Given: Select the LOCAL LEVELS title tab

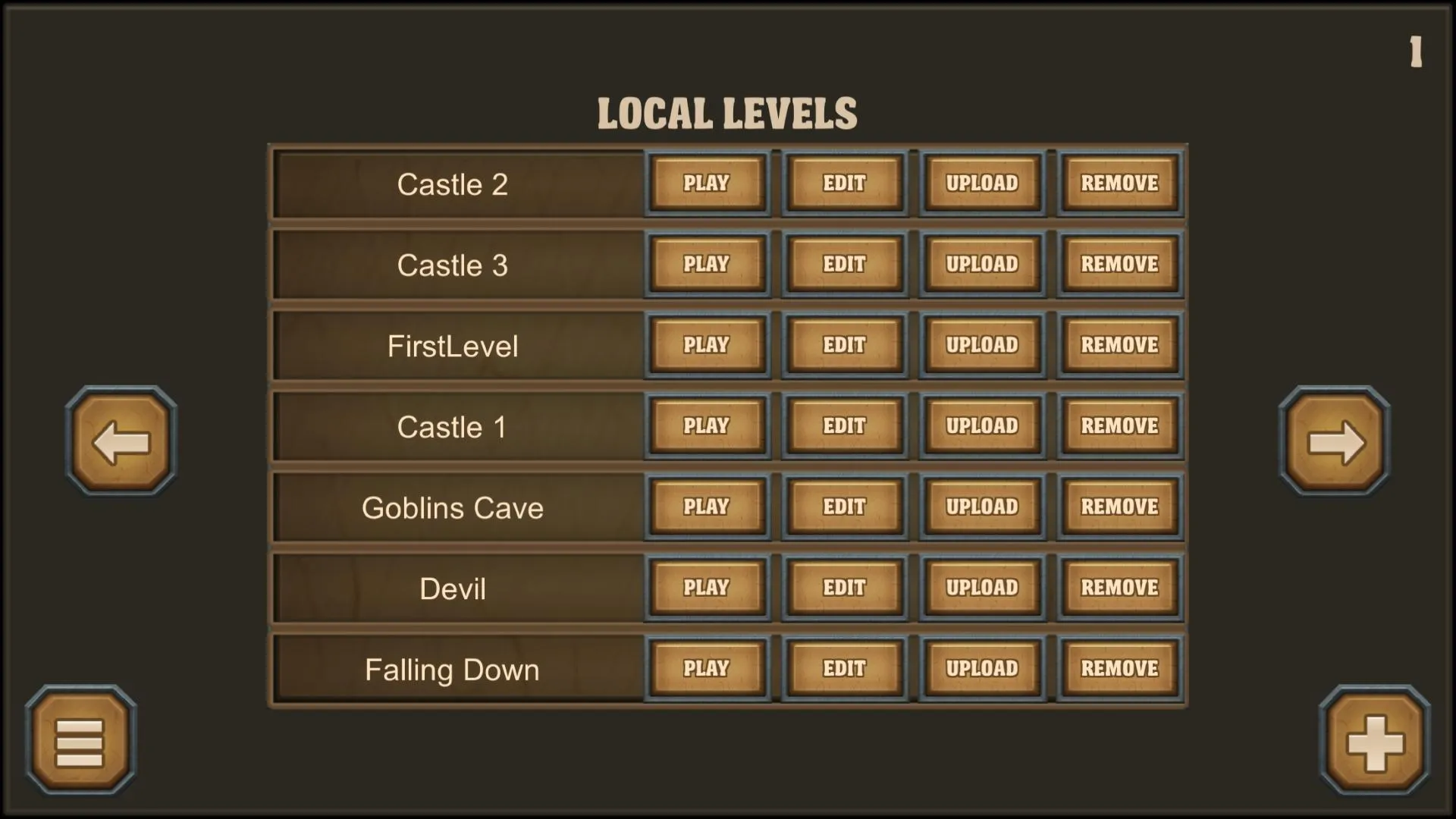Looking at the screenshot, I should pos(728,114).
